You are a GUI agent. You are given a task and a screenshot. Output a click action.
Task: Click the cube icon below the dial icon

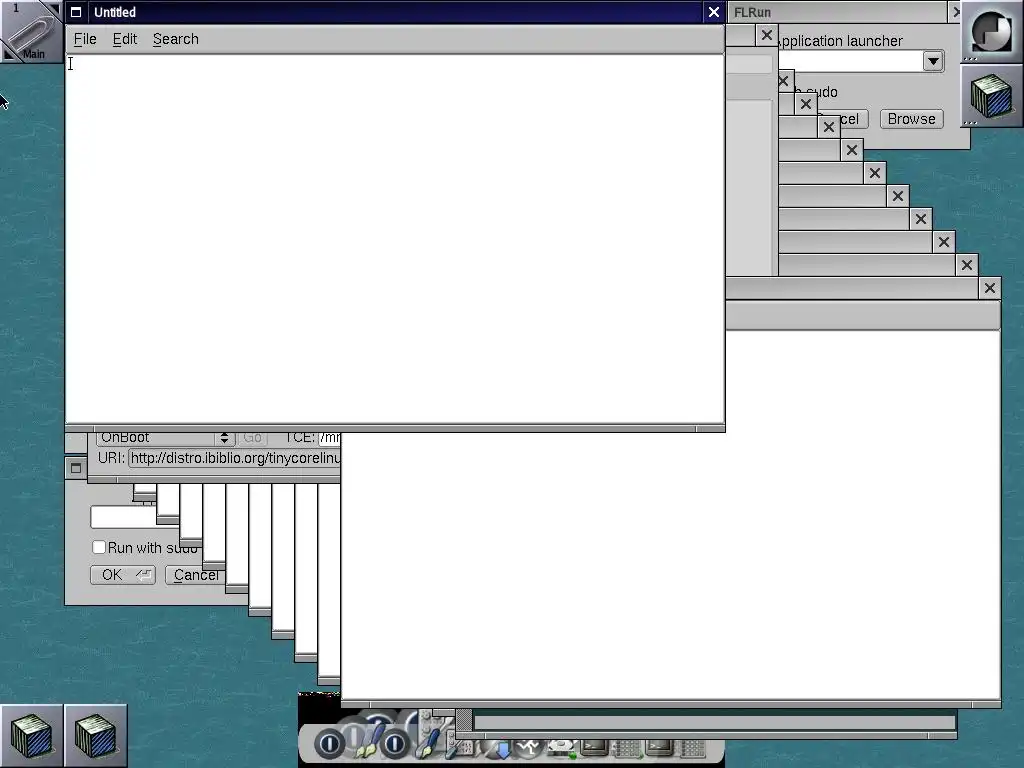991,95
